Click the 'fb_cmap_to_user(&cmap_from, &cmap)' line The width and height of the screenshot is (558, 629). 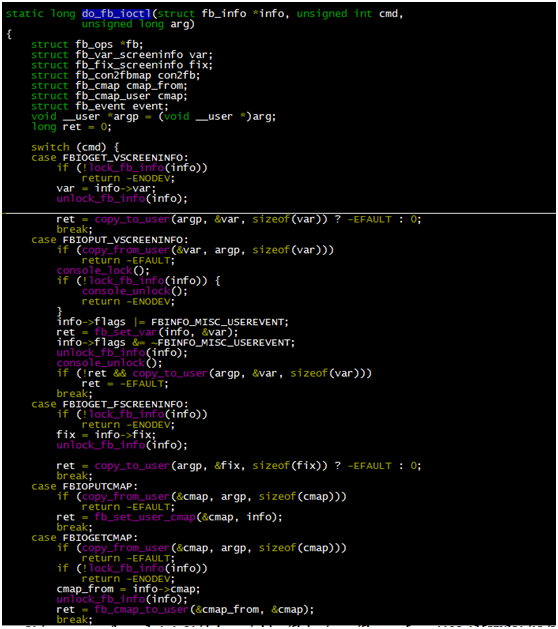tap(185, 609)
